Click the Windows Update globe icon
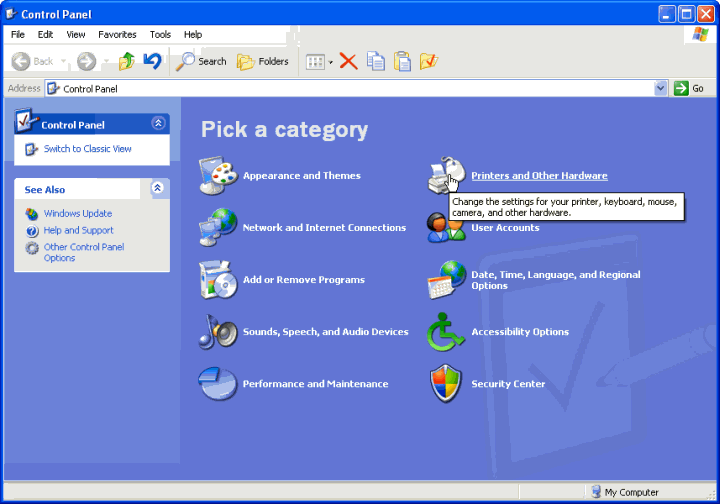720x504 pixels. coord(32,214)
